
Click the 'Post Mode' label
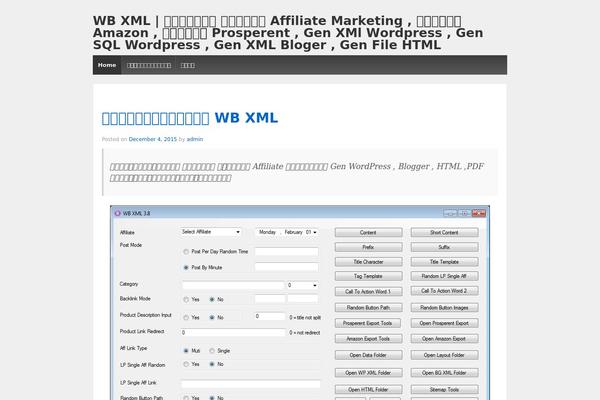[131, 245]
